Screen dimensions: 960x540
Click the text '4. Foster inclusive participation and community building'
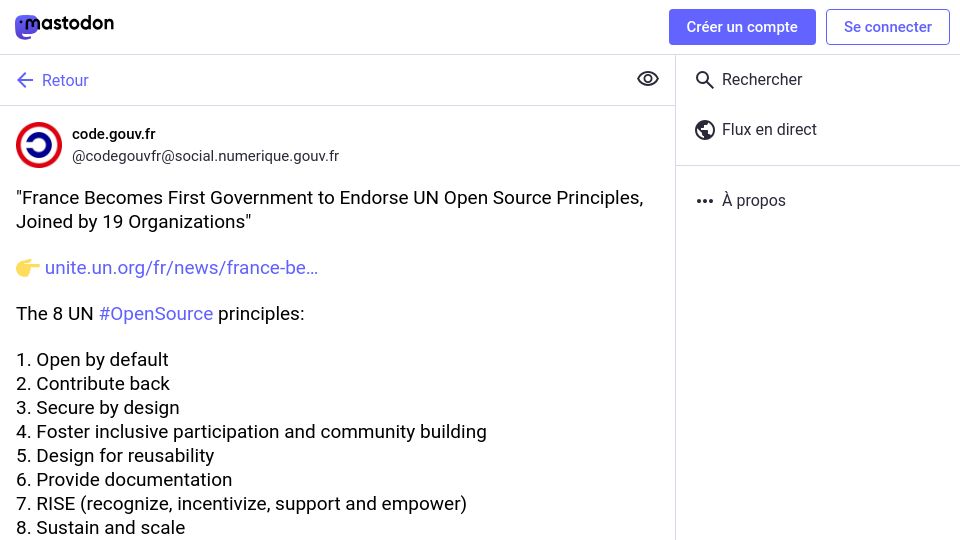[252, 432]
